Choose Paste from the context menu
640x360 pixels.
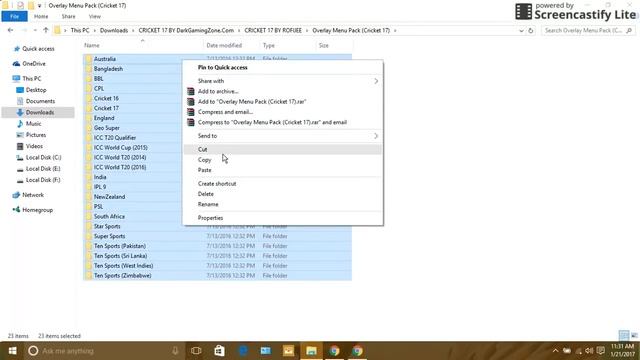point(283,170)
